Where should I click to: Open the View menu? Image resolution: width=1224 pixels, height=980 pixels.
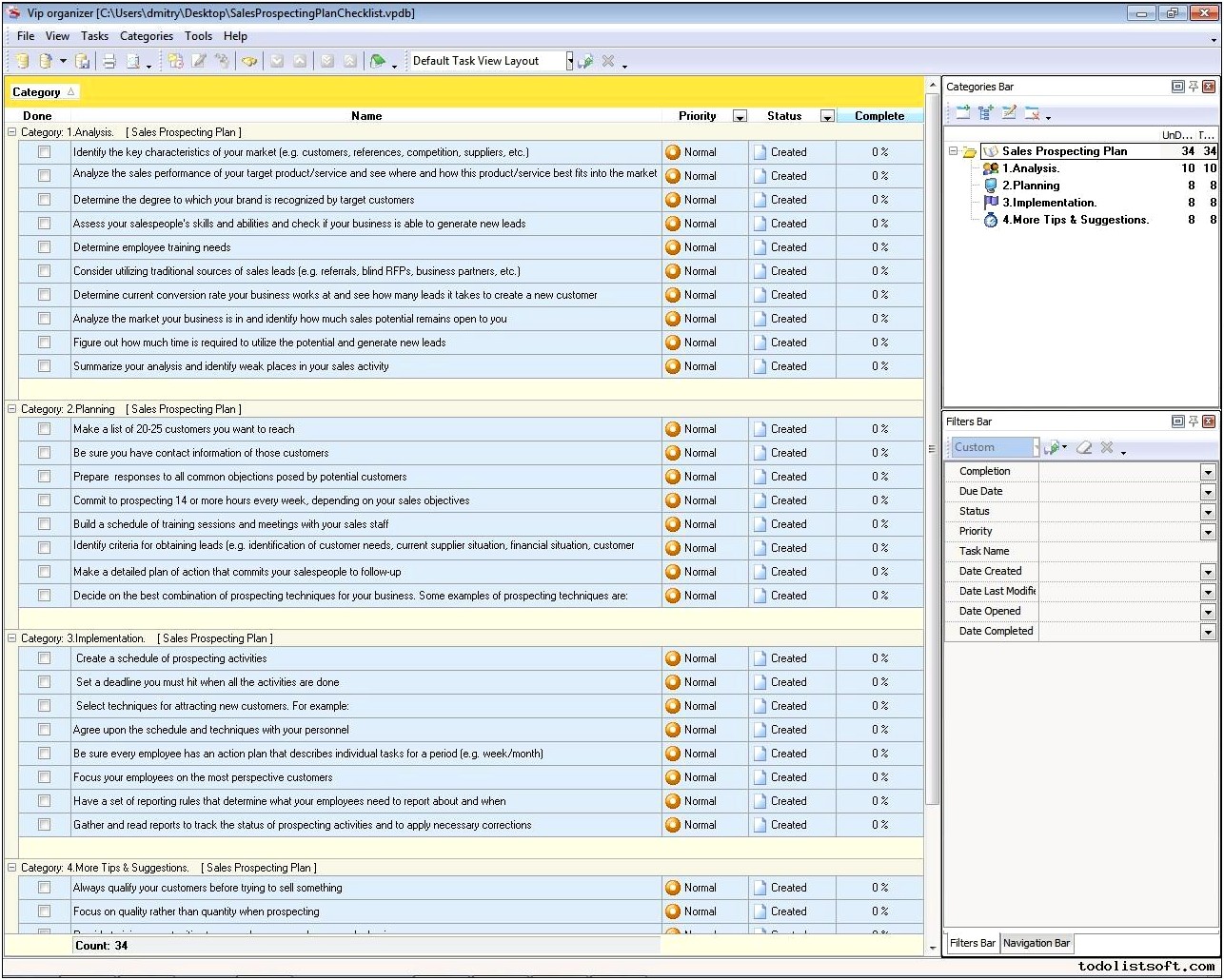[x=57, y=36]
